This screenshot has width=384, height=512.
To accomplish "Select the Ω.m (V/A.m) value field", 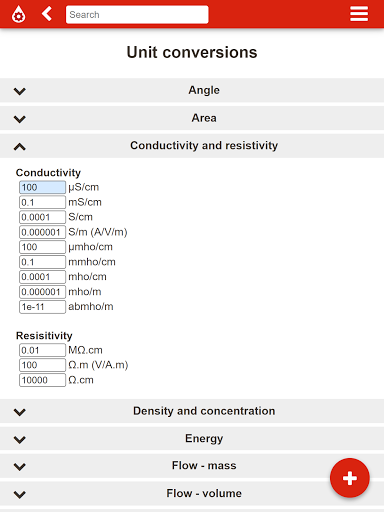I will pos(42,365).
